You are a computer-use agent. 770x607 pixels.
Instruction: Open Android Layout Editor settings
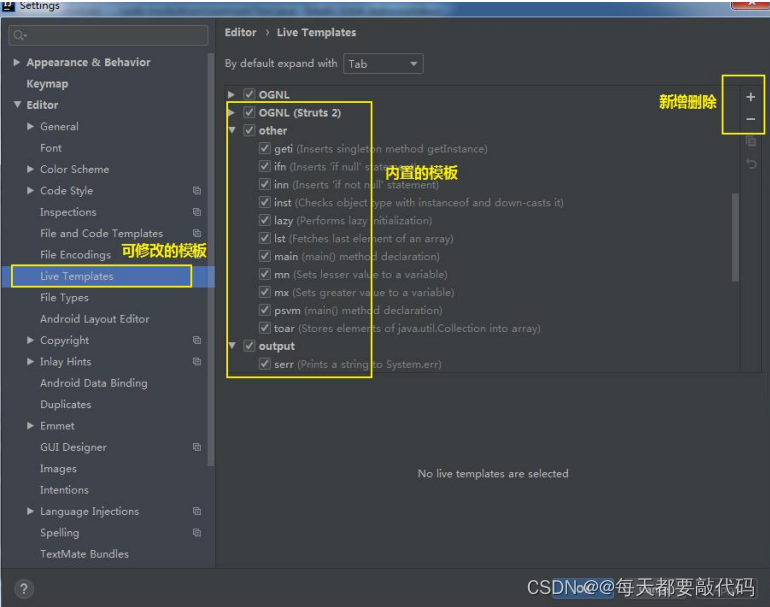pyautogui.click(x=95, y=319)
